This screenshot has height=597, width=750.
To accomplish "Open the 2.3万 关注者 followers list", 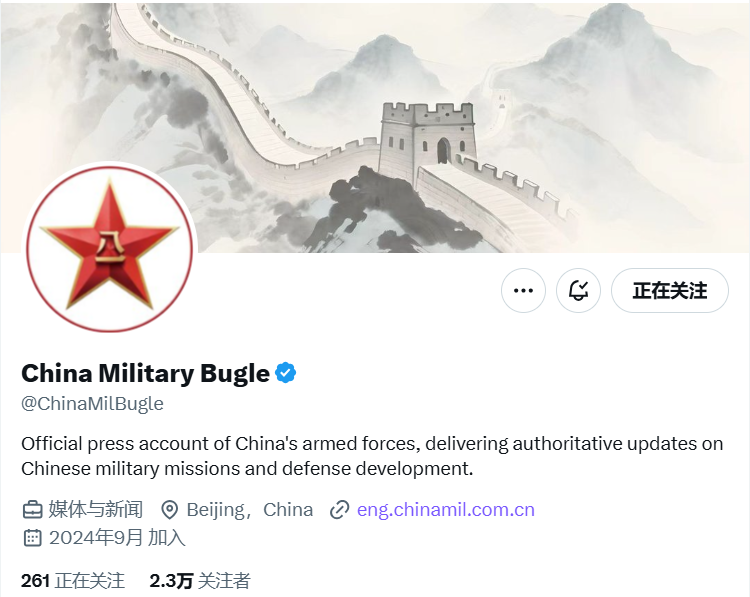I will click(x=200, y=581).
